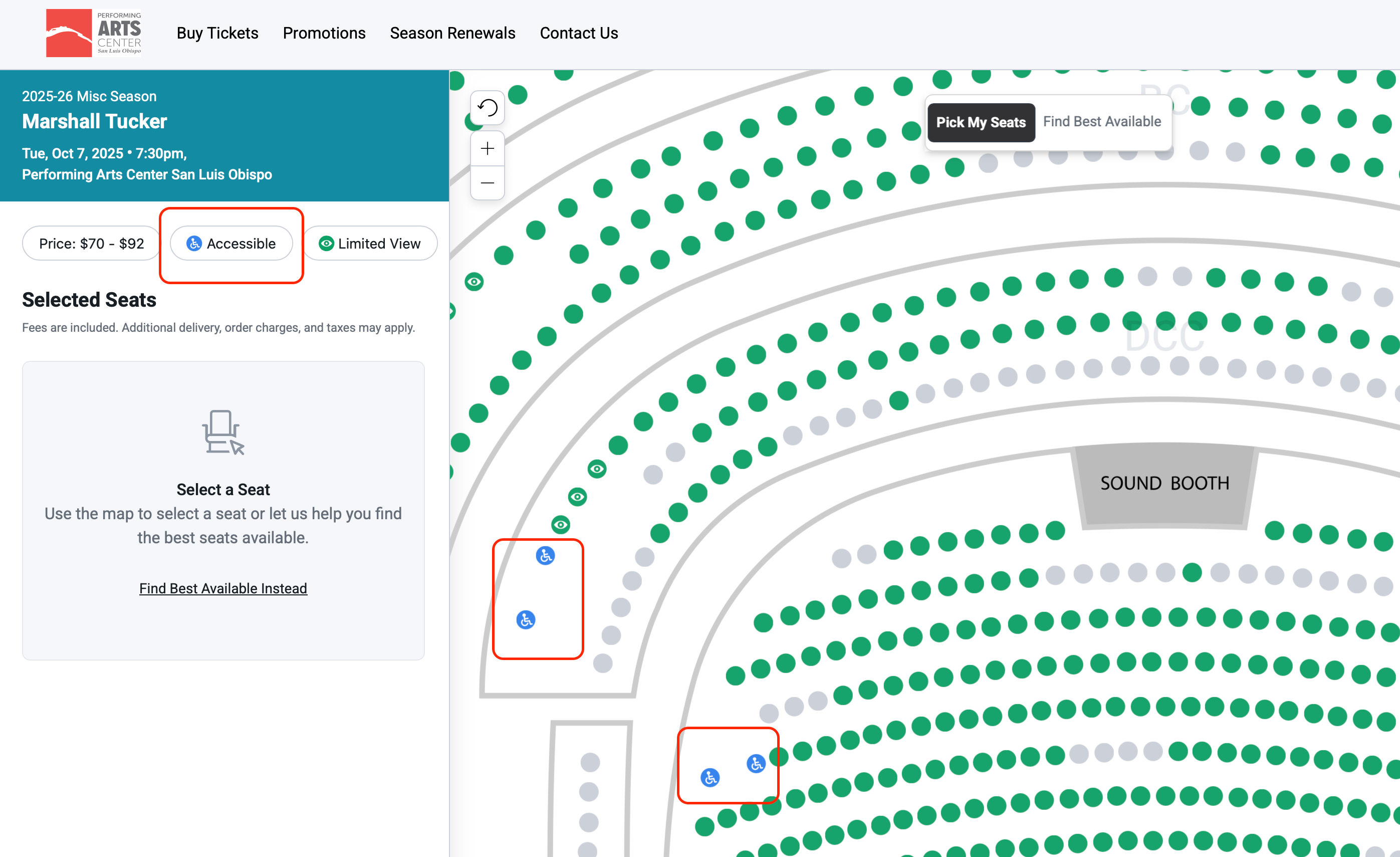Click the seat-with-cursor icon above Select a Seat

pyautogui.click(x=222, y=432)
